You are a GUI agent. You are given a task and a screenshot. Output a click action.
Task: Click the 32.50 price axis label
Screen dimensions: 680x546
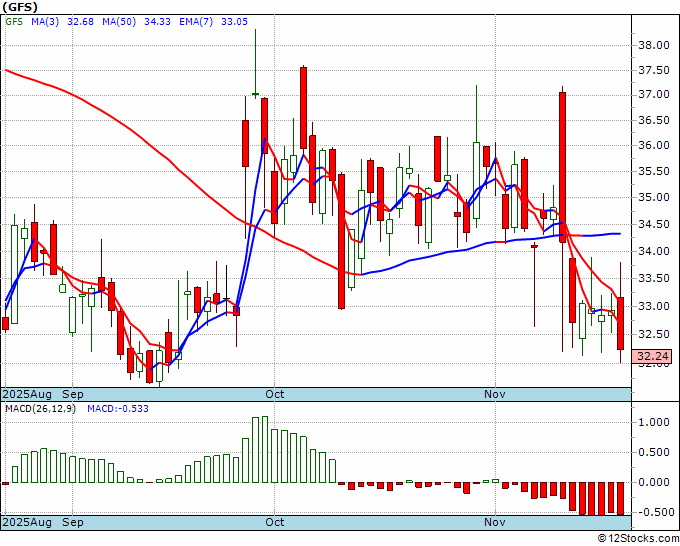pos(656,334)
